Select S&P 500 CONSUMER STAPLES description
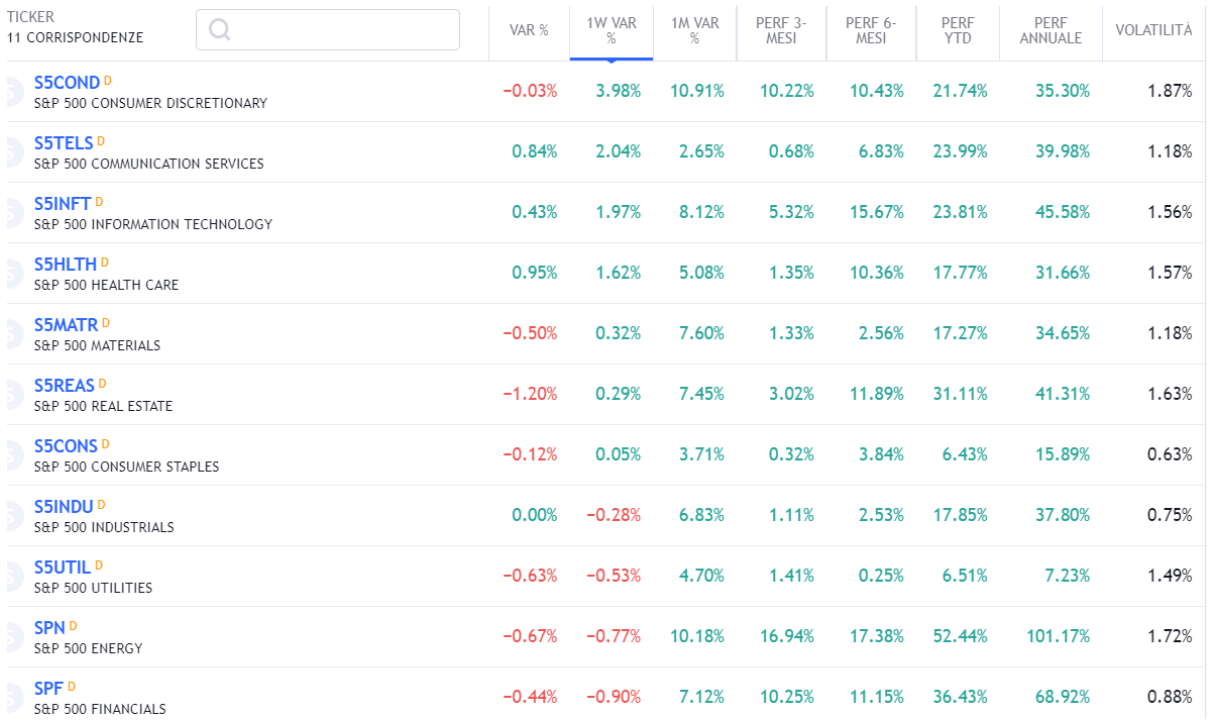The width and height of the screenshot is (1210, 722). [x=126, y=467]
